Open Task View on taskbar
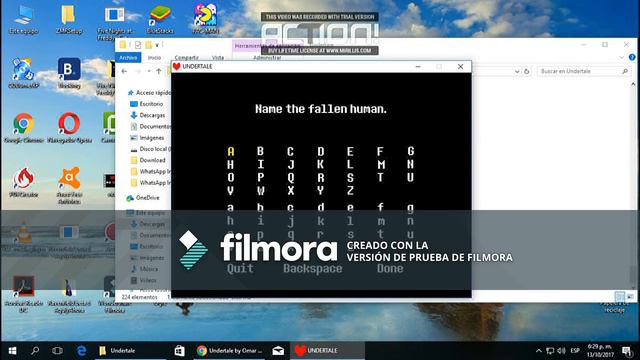Image resolution: width=640 pixels, height=360 pixels. pyautogui.click(x=58, y=351)
